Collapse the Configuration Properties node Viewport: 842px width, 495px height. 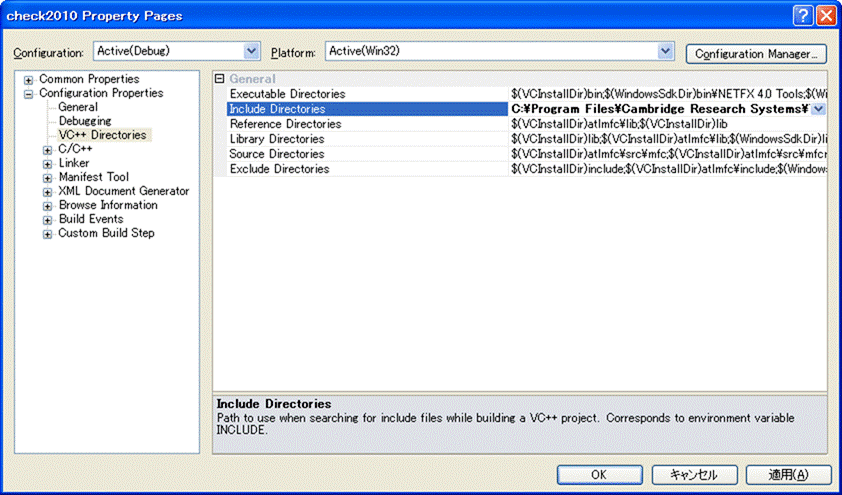point(29,94)
